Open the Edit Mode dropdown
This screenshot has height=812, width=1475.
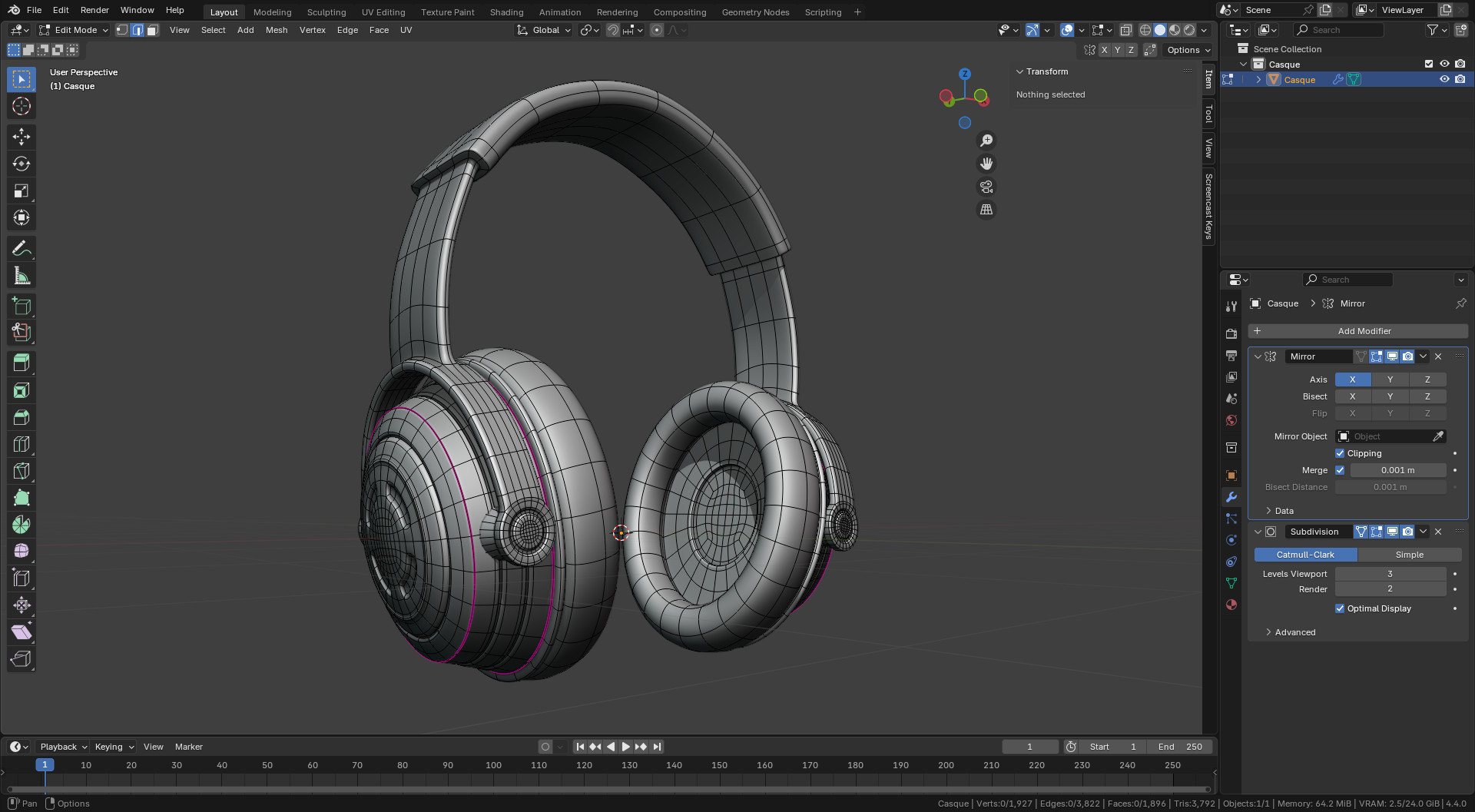pos(74,30)
